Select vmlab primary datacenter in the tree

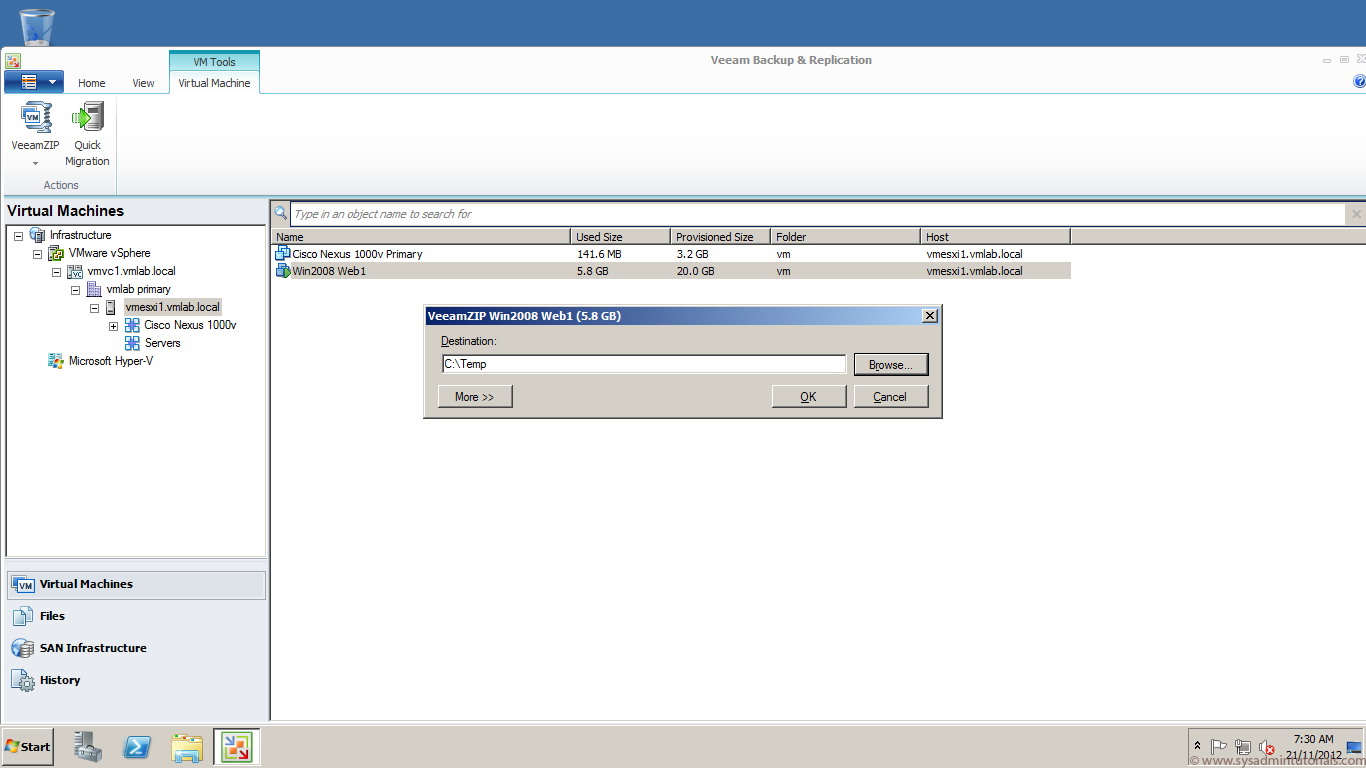pos(138,289)
